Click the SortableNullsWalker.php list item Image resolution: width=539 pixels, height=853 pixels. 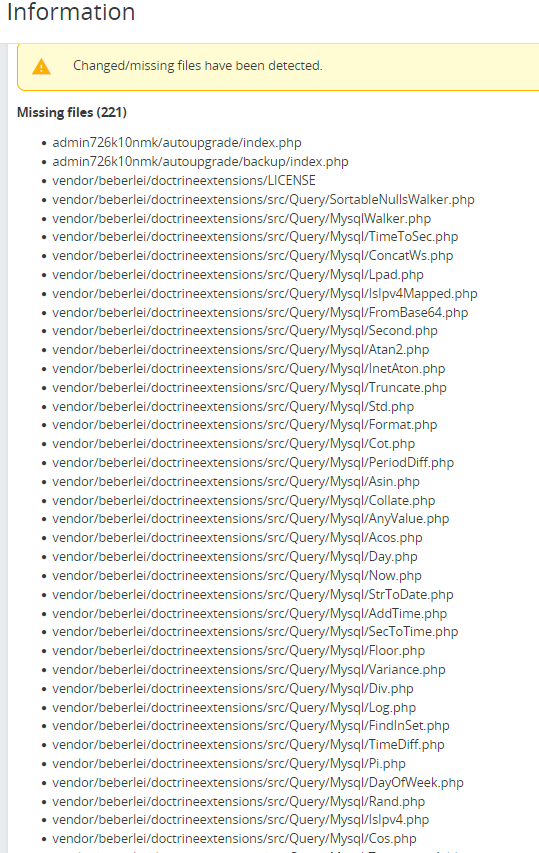[x=263, y=200]
